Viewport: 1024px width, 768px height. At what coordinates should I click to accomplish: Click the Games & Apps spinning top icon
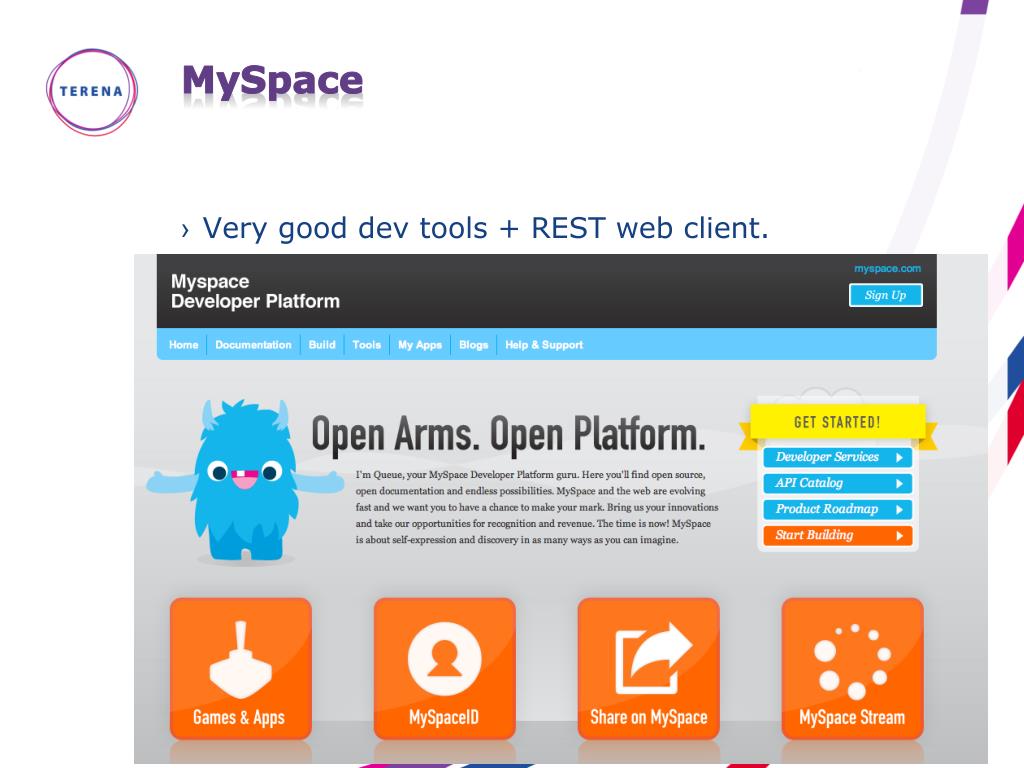(240, 660)
